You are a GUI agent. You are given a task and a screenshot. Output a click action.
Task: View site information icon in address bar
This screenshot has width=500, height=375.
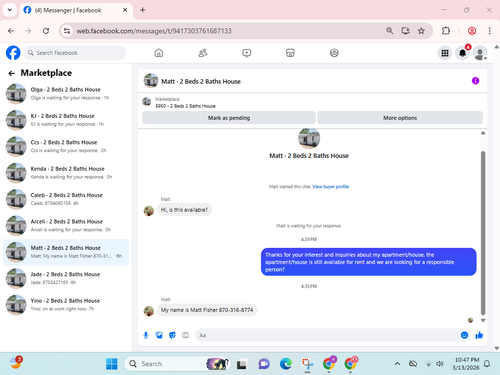[x=67, y=31]
